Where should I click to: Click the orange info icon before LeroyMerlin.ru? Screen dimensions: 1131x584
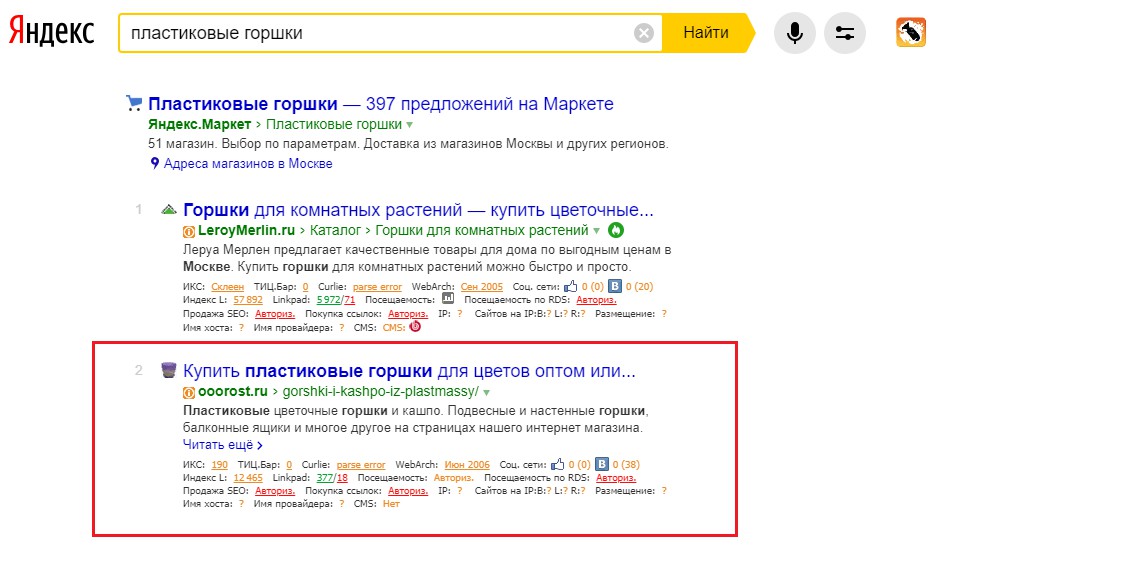[x=189, y=231]
